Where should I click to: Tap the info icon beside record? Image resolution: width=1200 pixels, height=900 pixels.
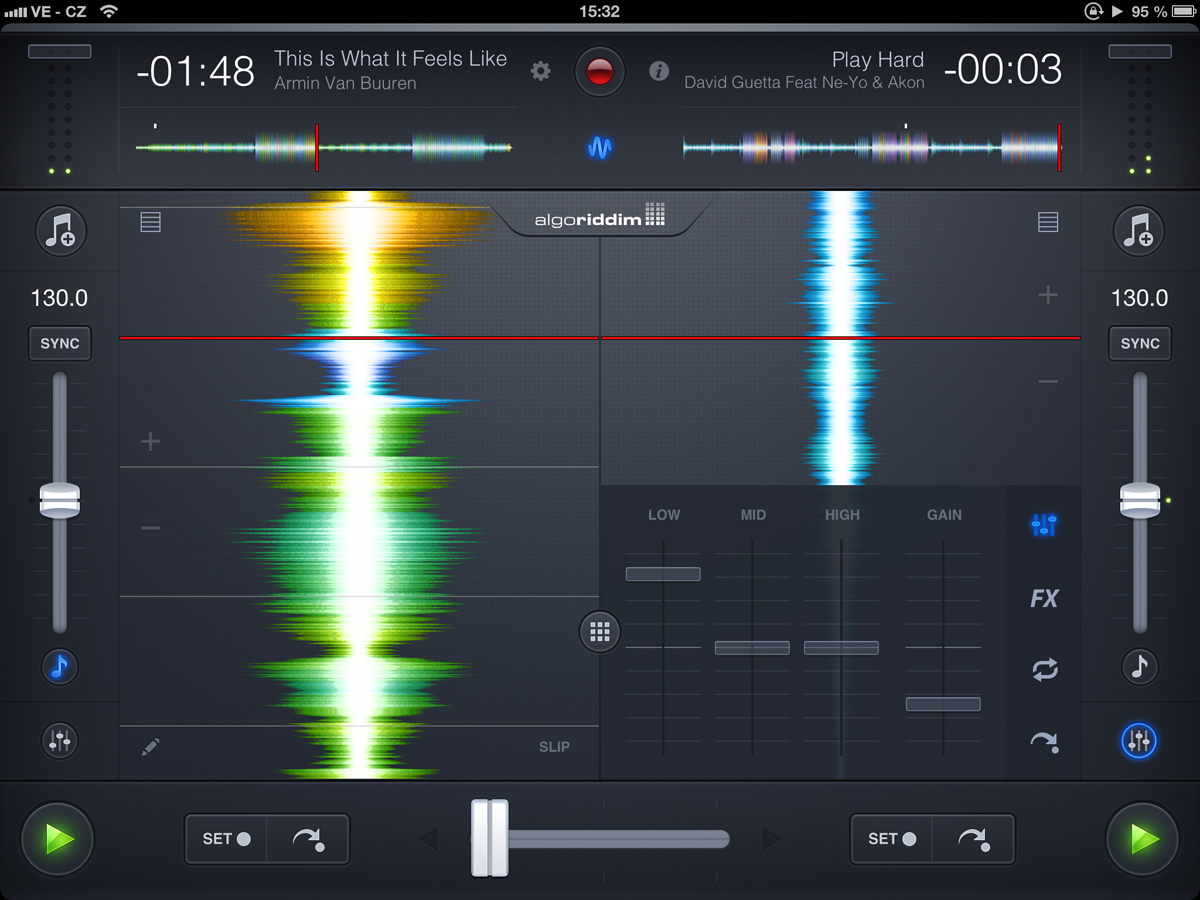(658, 71)
